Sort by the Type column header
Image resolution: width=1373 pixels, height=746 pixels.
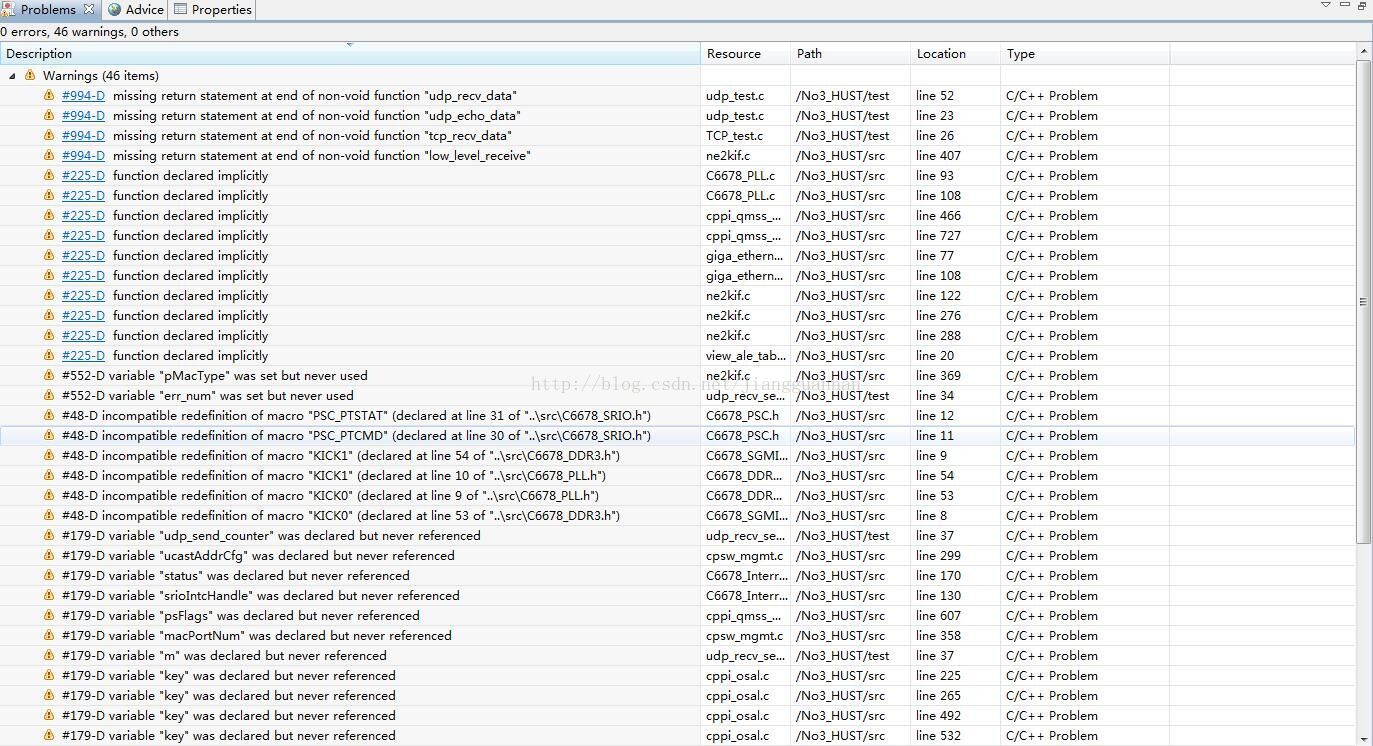point(1085,54)
